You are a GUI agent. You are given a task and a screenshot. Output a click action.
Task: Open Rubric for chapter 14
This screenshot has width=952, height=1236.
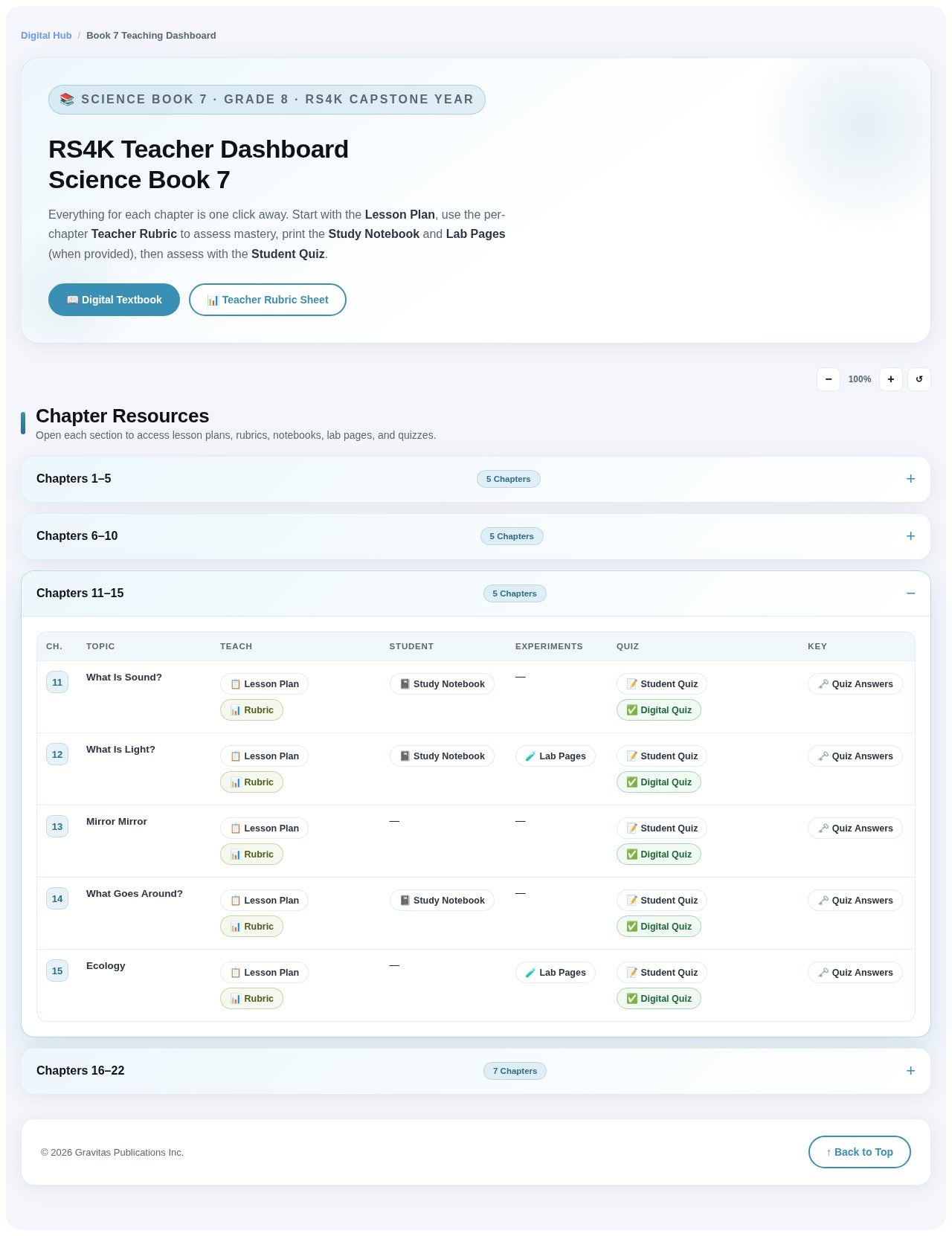pos(251,927)
